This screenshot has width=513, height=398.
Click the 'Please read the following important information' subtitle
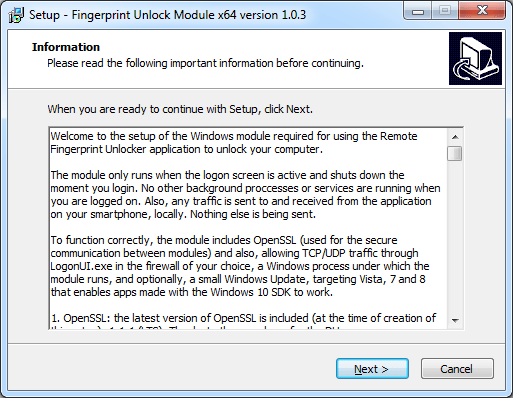pyautogui.click(x=205, y=63)
